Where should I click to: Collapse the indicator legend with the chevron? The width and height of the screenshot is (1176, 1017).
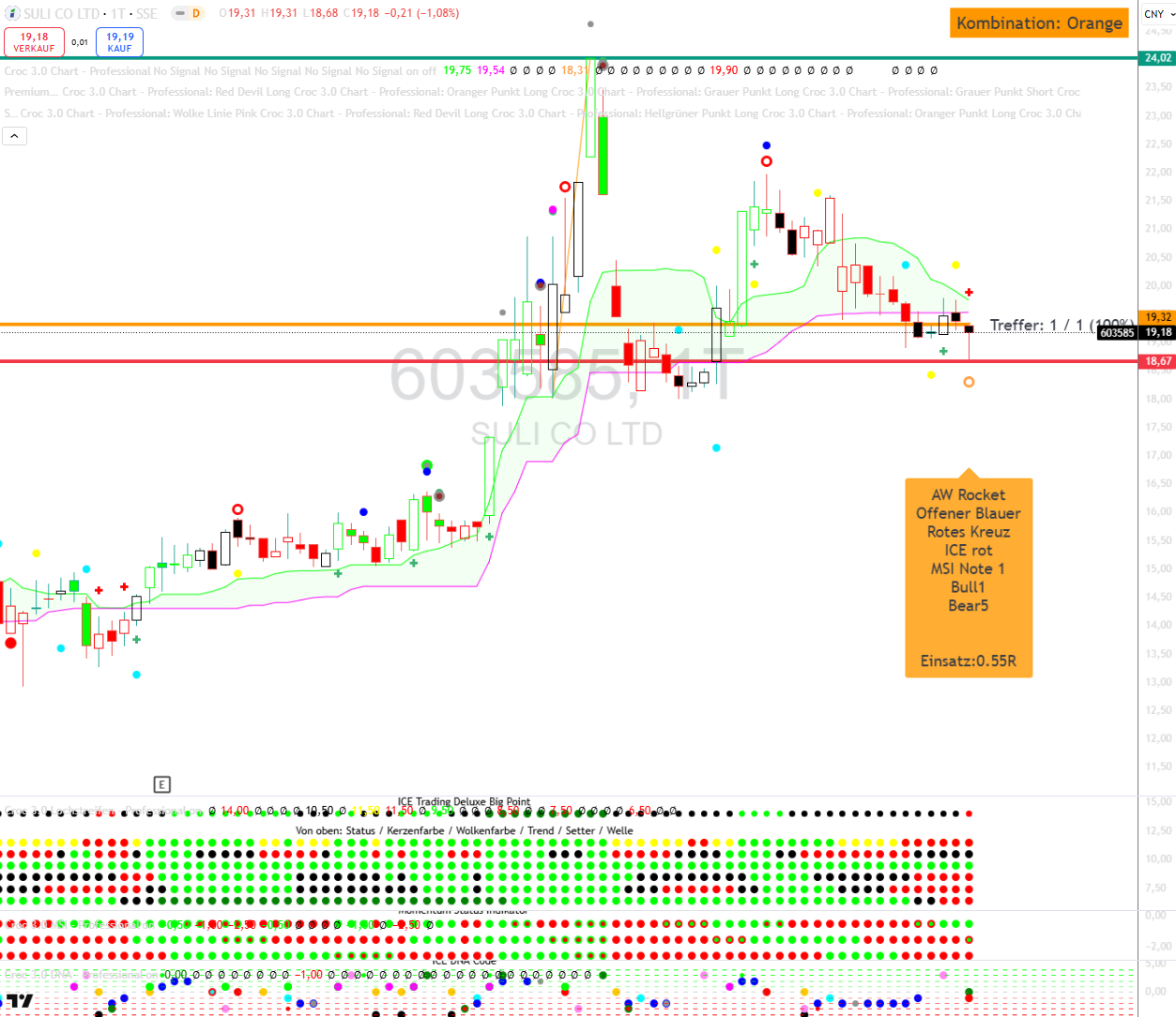click(x=15, y=136)
